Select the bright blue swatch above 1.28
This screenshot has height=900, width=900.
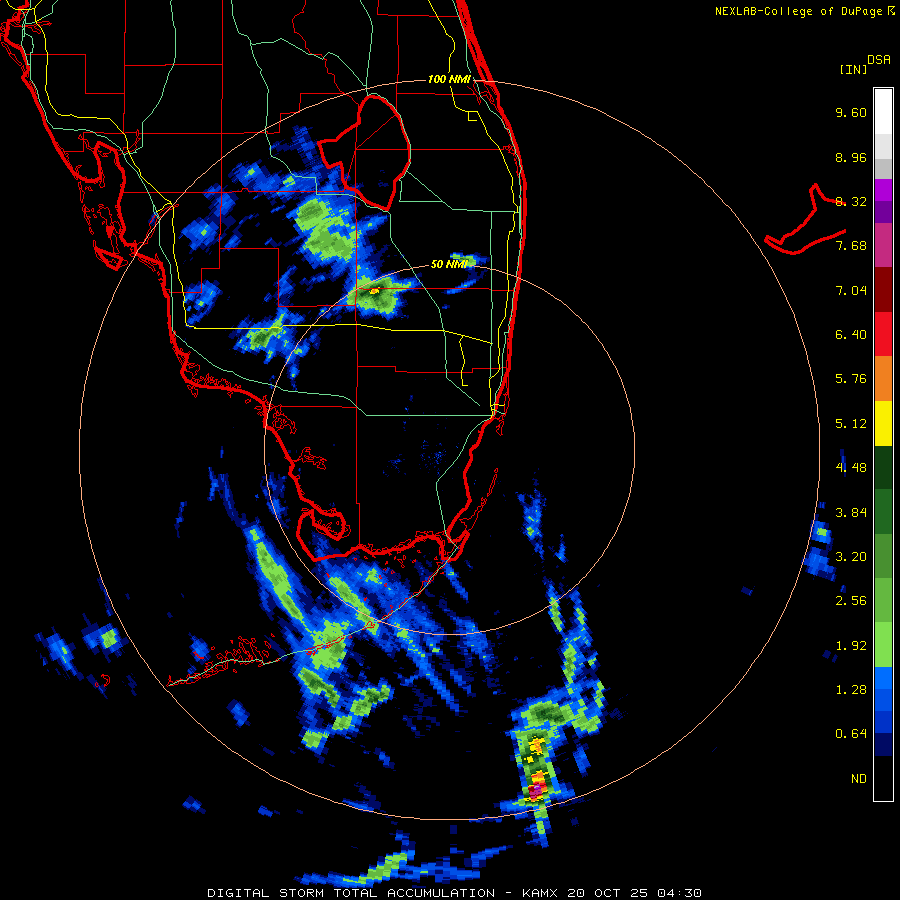[883, 678]
